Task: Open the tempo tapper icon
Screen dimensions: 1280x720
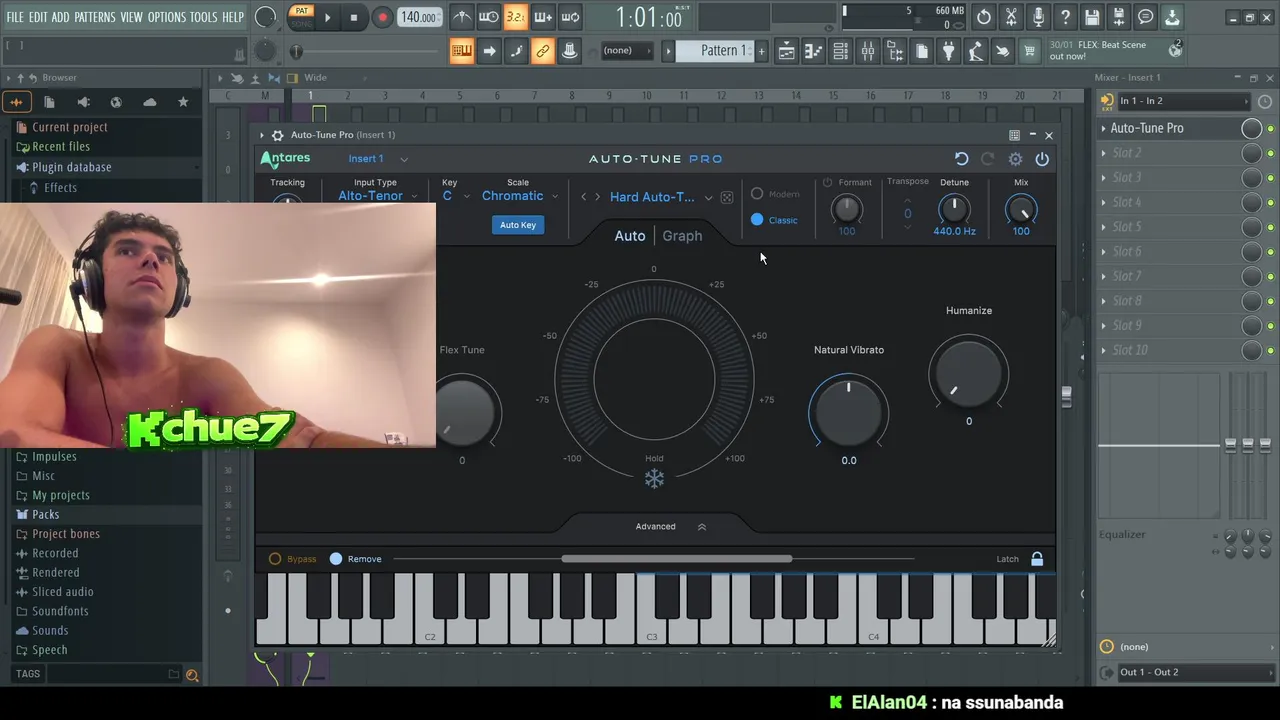Action: click(x=976, y=51)
